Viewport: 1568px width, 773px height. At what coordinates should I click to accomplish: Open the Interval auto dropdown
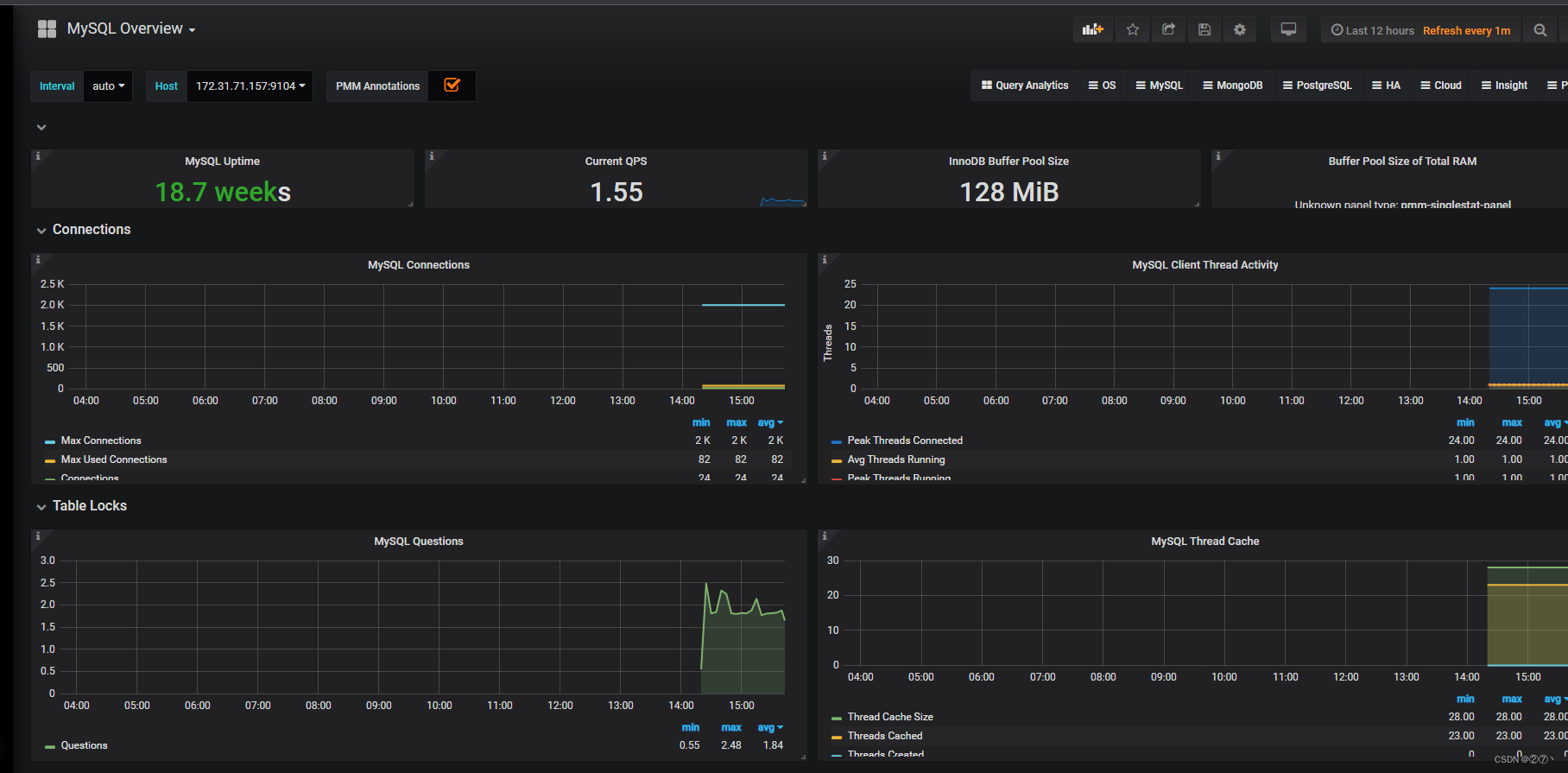[x=108, y=86]
